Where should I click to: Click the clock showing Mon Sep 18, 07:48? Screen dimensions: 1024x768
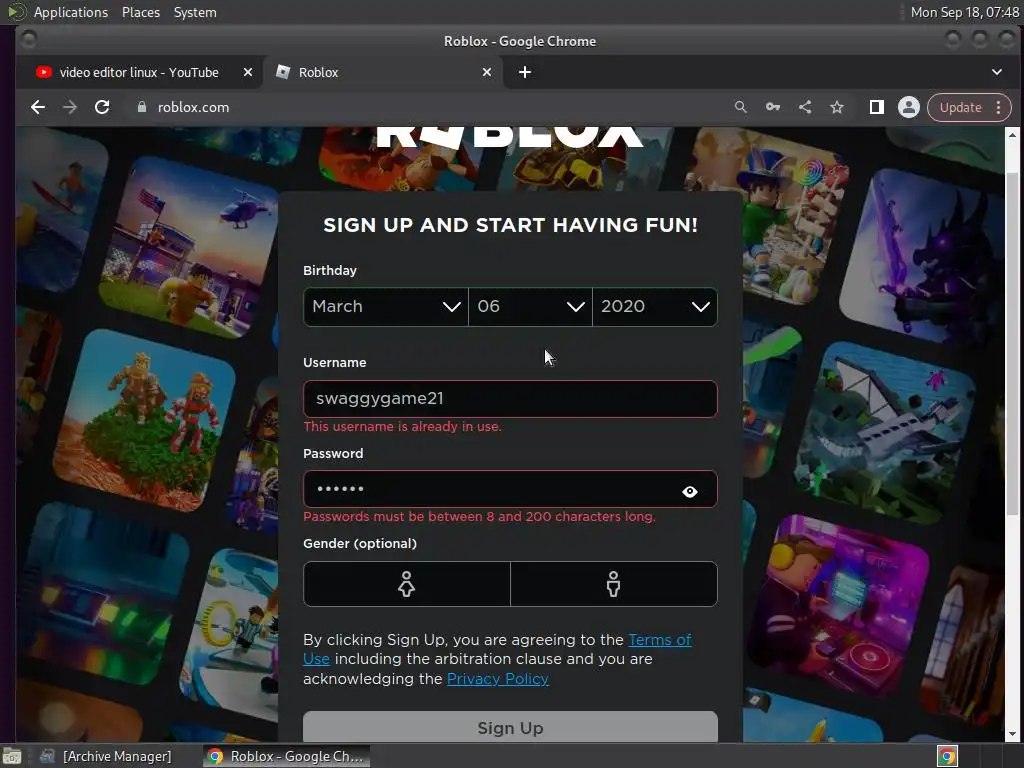[x=964, y=12]
